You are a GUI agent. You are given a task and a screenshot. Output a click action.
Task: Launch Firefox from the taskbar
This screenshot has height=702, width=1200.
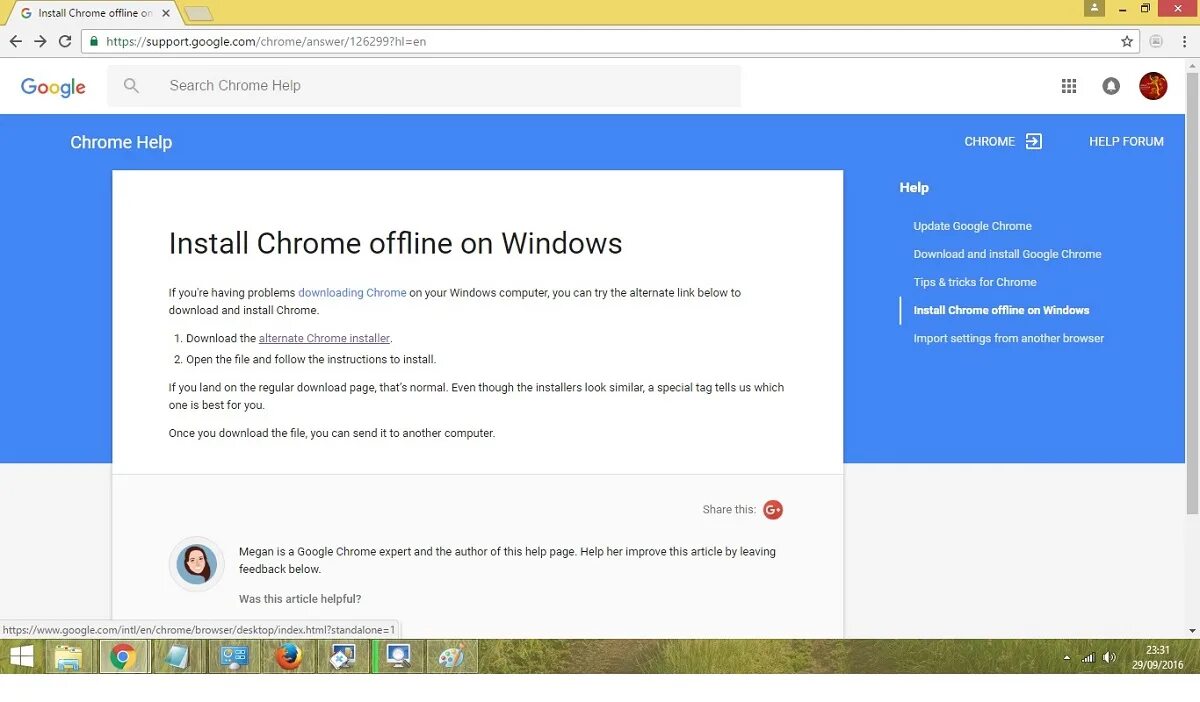pyautogui.click(x=288, y=657)
